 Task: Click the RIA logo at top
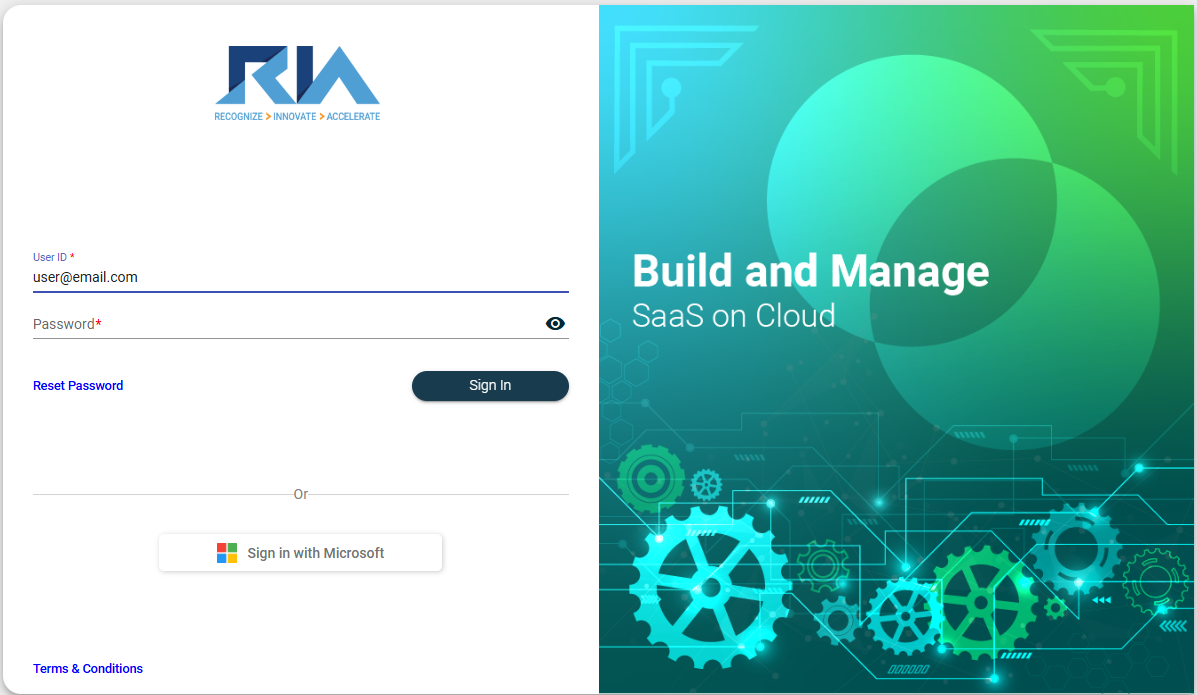pyautogui.click(x=297, y=75)
